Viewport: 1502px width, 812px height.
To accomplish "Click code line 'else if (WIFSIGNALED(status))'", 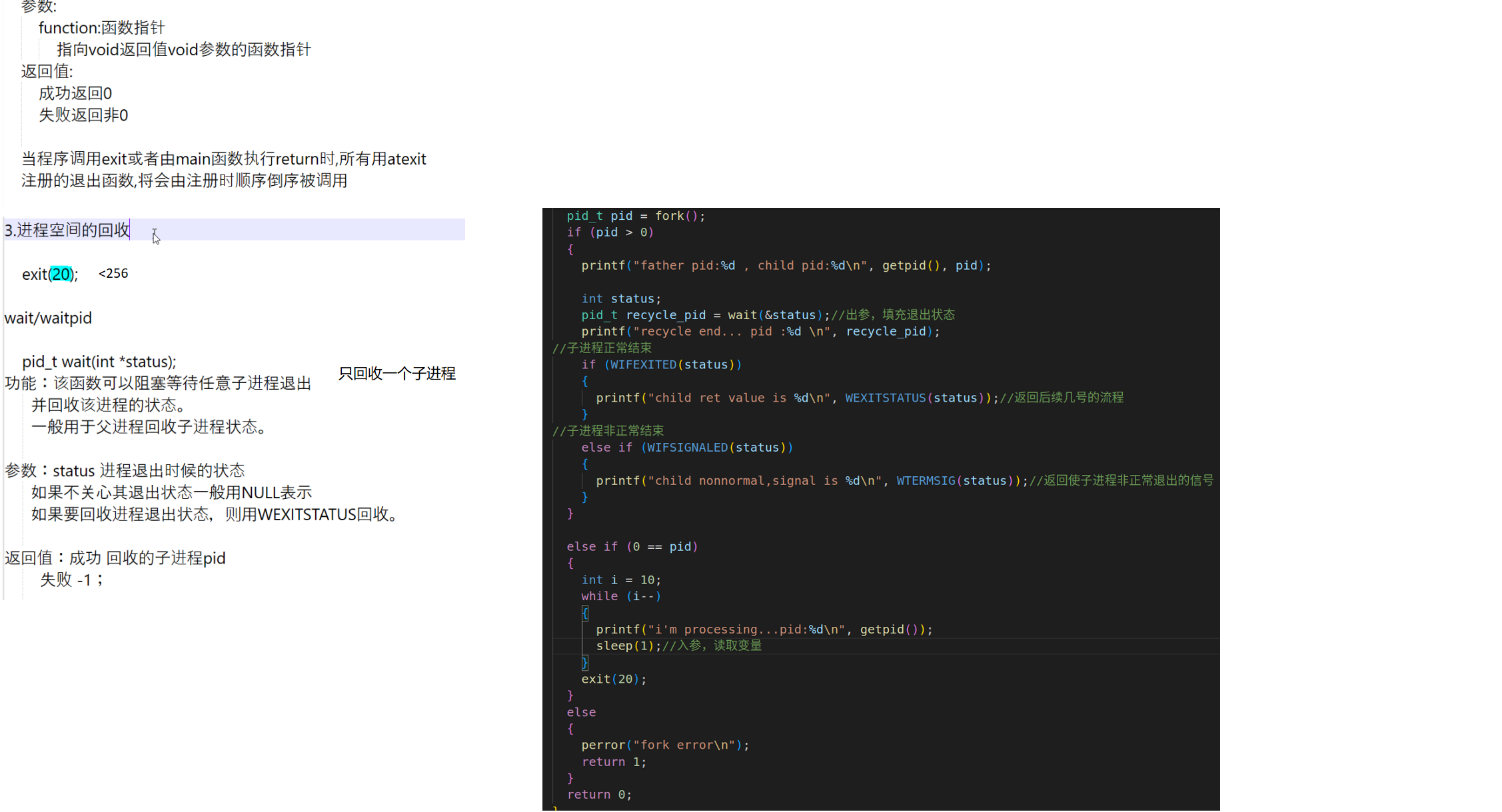I will coord(687,447).
